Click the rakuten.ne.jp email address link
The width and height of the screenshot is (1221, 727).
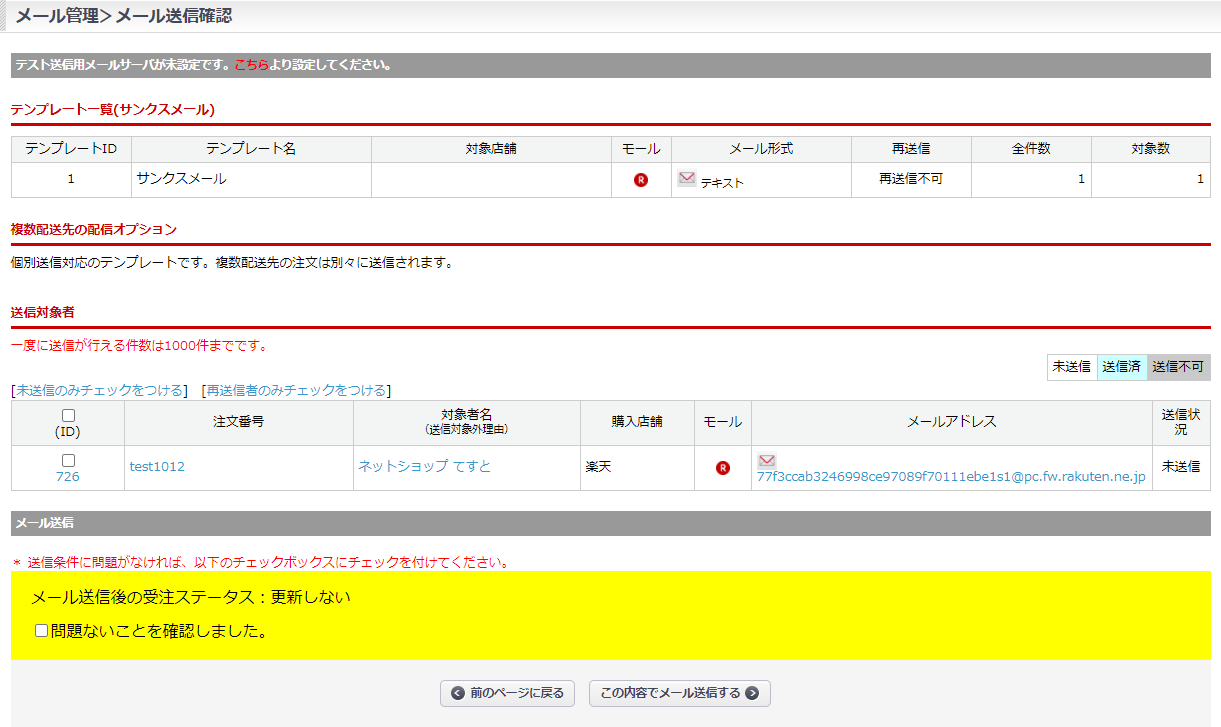(x=951, y=477)
